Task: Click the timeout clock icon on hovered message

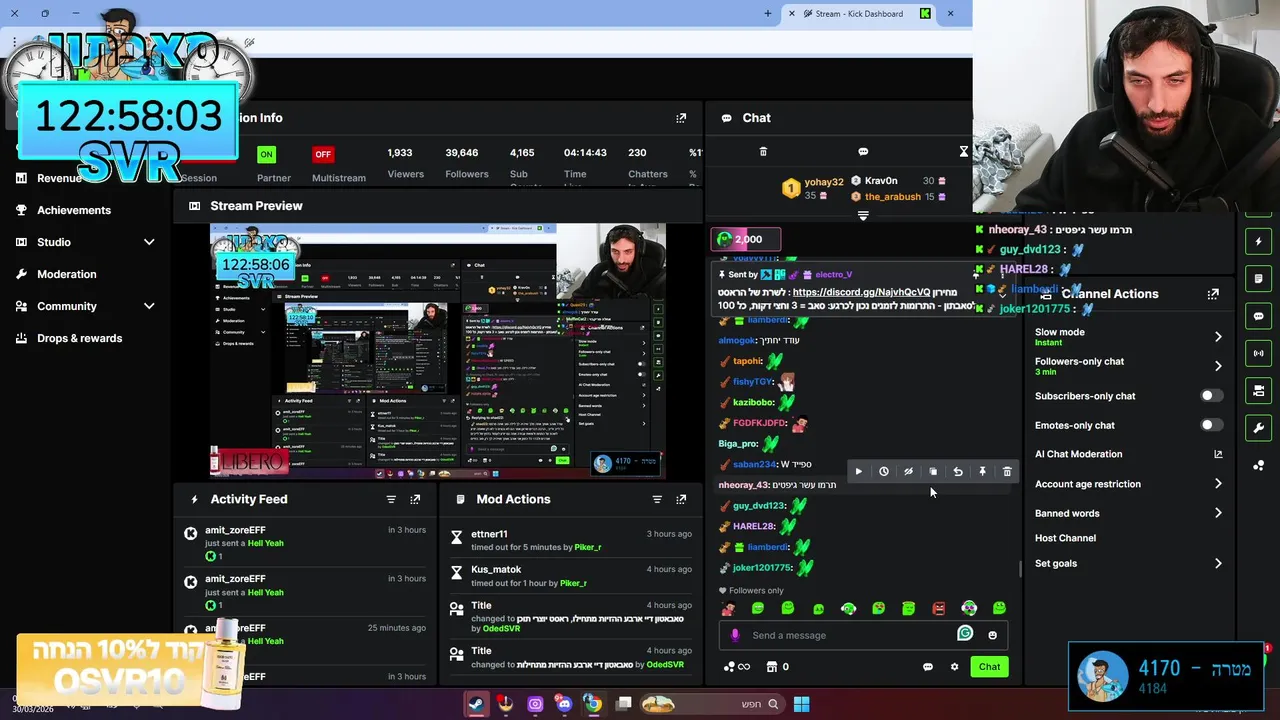Action: point(884,472)
